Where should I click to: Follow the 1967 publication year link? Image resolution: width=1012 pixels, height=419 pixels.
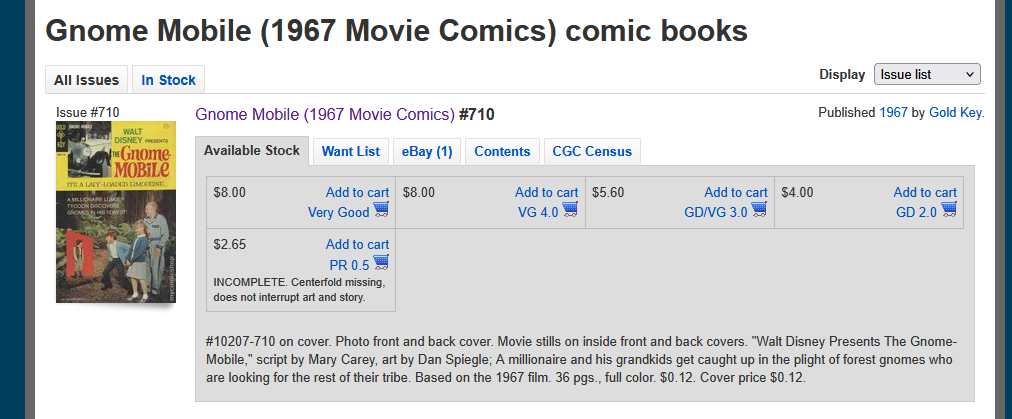pos(893,112)
